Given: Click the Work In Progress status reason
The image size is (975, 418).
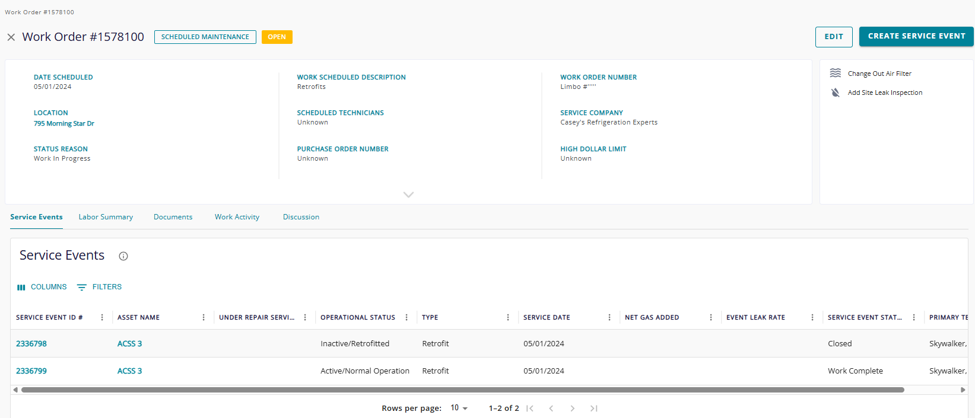Looking at the screenshot, I should tap(62, 159).
